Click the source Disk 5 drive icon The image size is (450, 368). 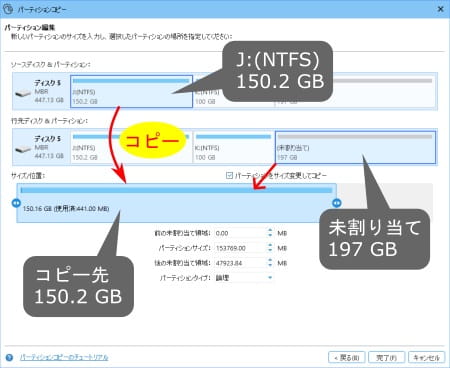23,93
